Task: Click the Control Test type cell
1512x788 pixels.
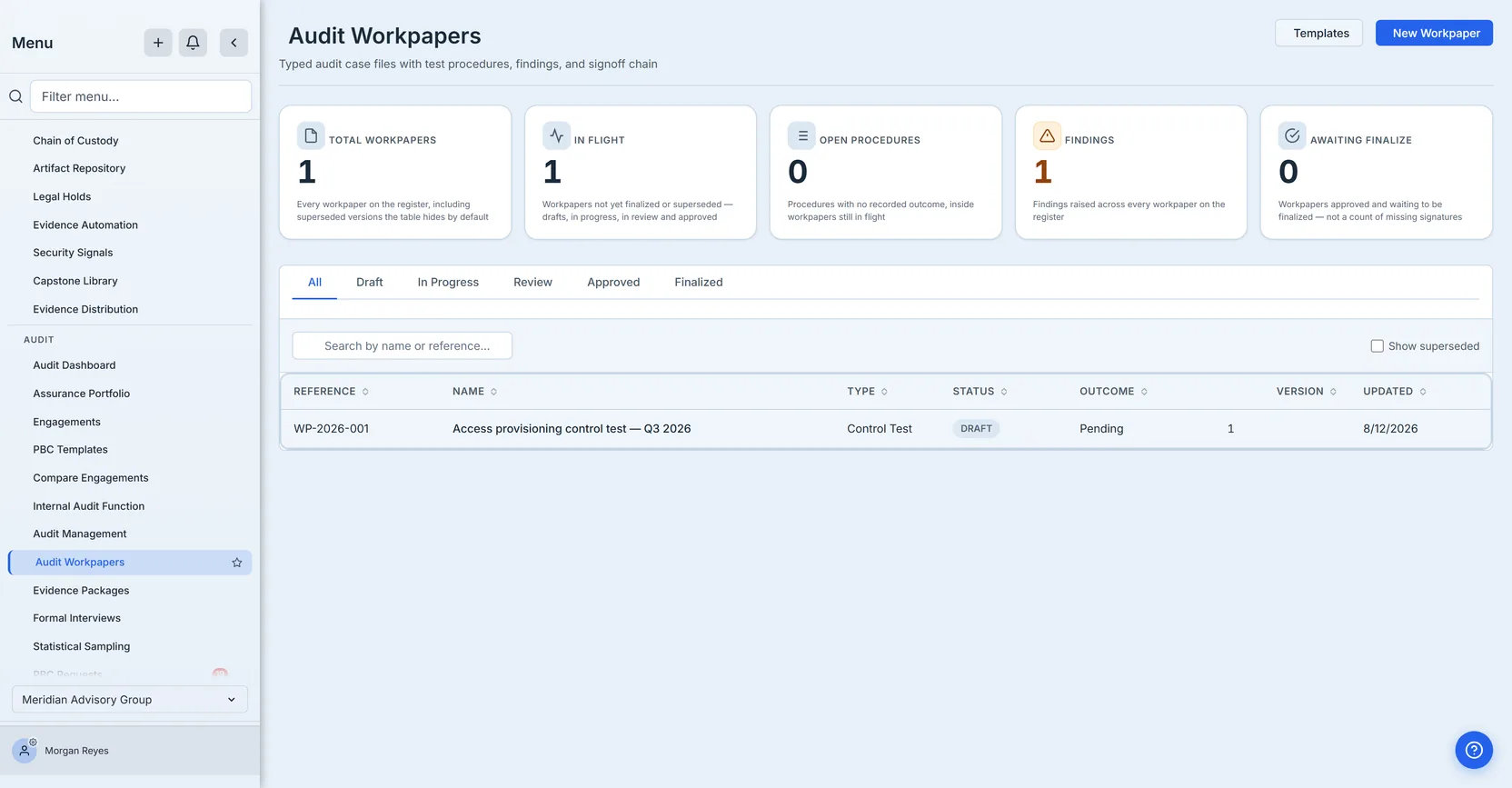Action: pos(879,429)
